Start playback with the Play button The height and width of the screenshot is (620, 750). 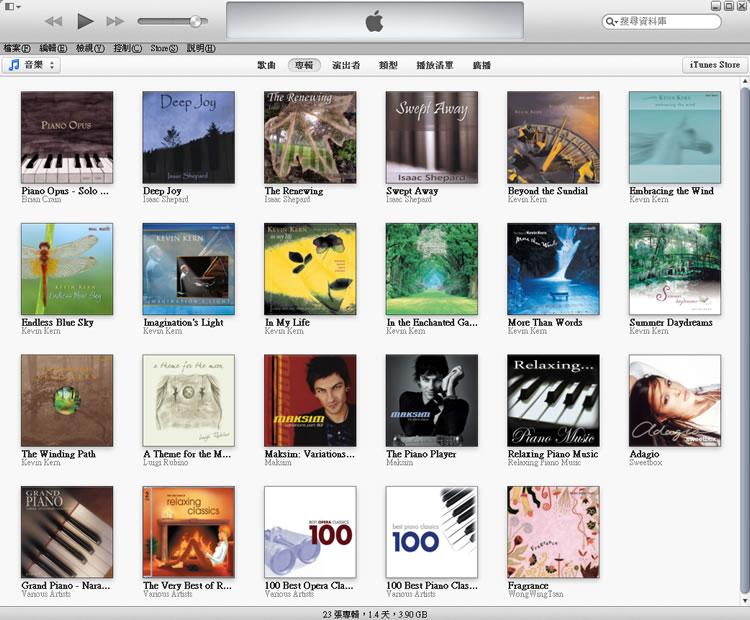tap(85, 21)
